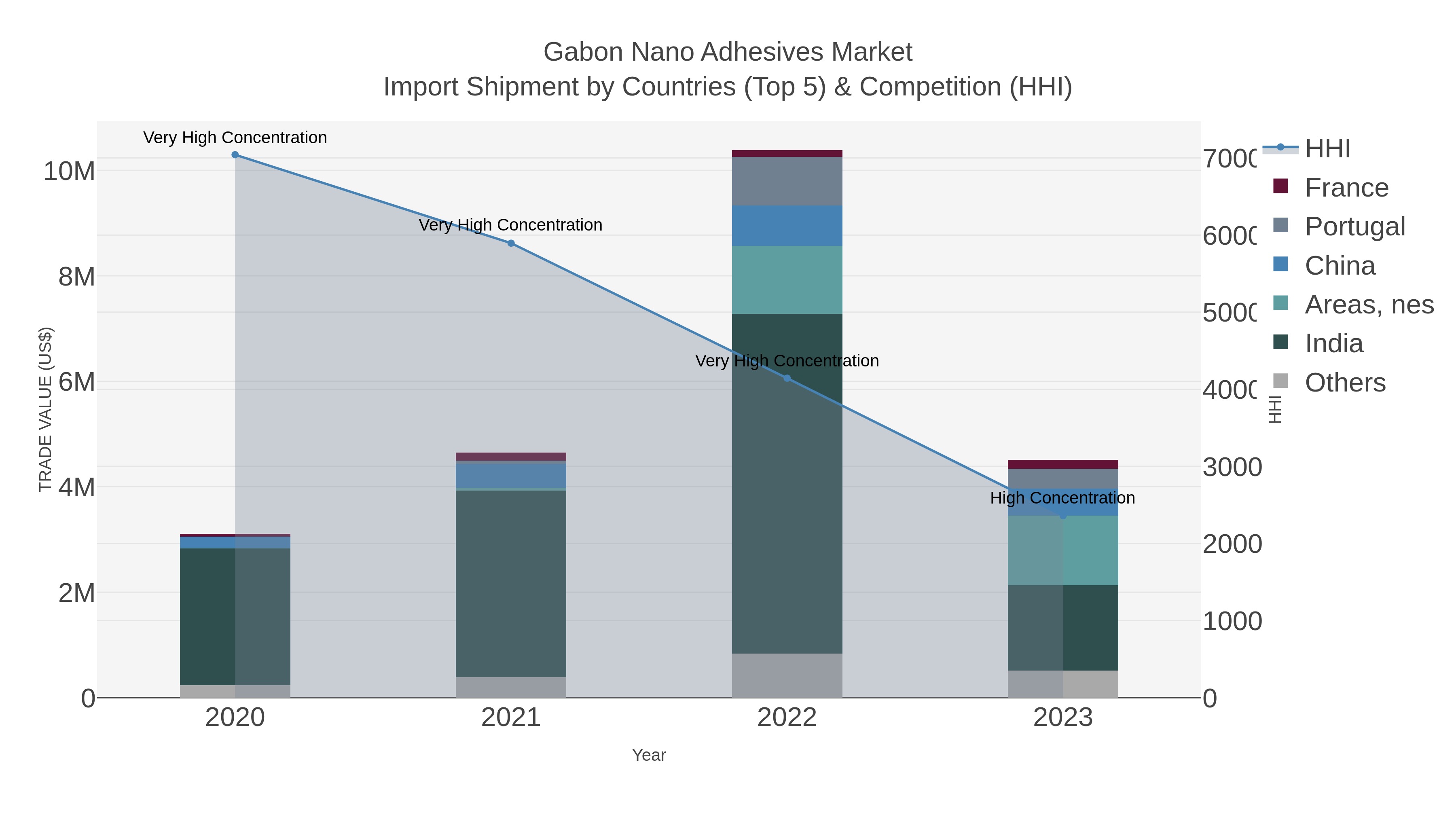This screenshot has height=819, width=1456.
Task: Toggle France series in legend
Action: pos(1331,188)
